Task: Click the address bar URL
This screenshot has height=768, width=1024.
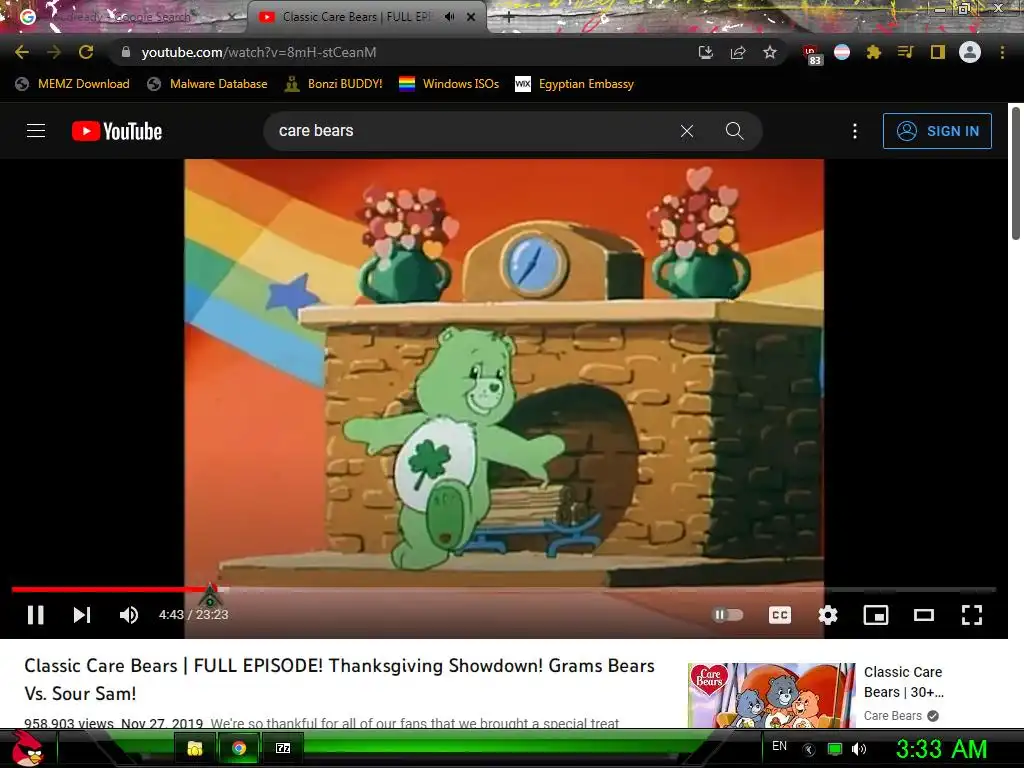Action: coord(259,52)
